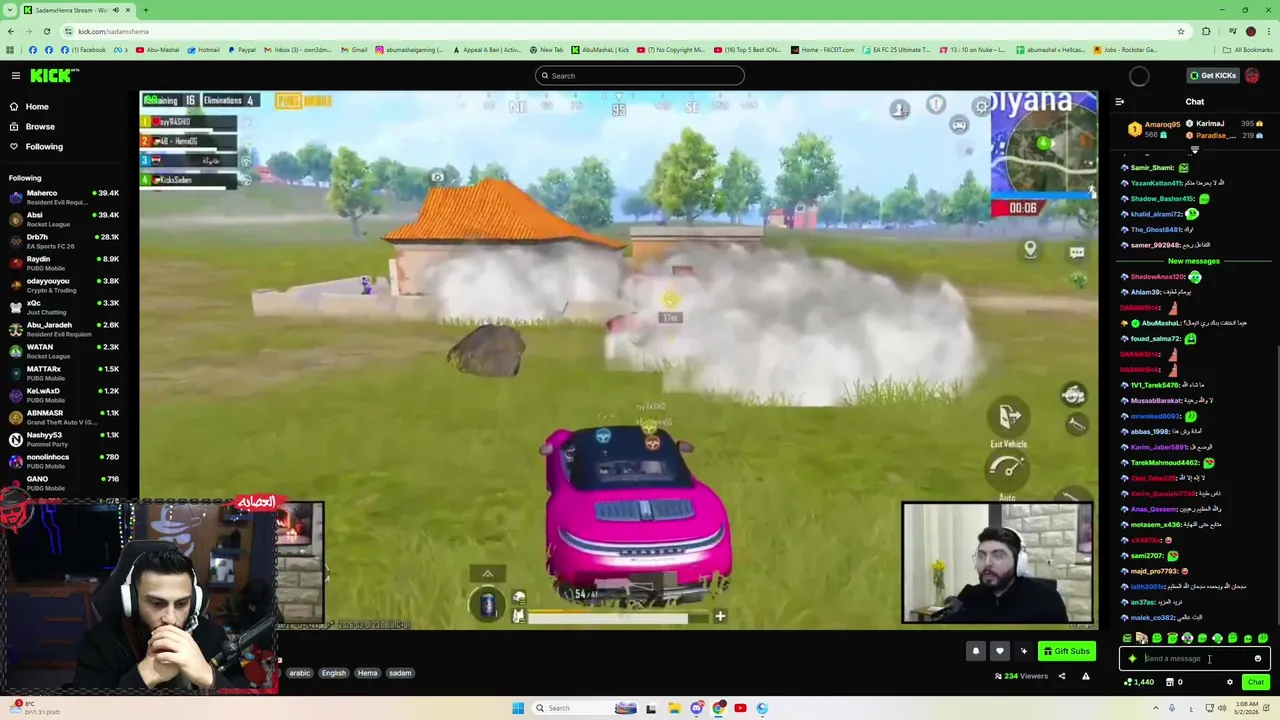Click the English stream tag
The width and height of the screenshot is (1280, 720).
tap(334, 673)
